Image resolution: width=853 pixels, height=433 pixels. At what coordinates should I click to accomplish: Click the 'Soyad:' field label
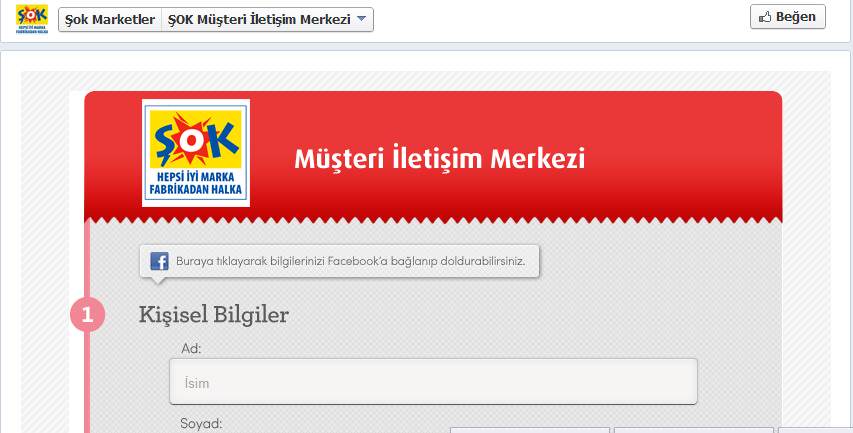tap(201, 424)
